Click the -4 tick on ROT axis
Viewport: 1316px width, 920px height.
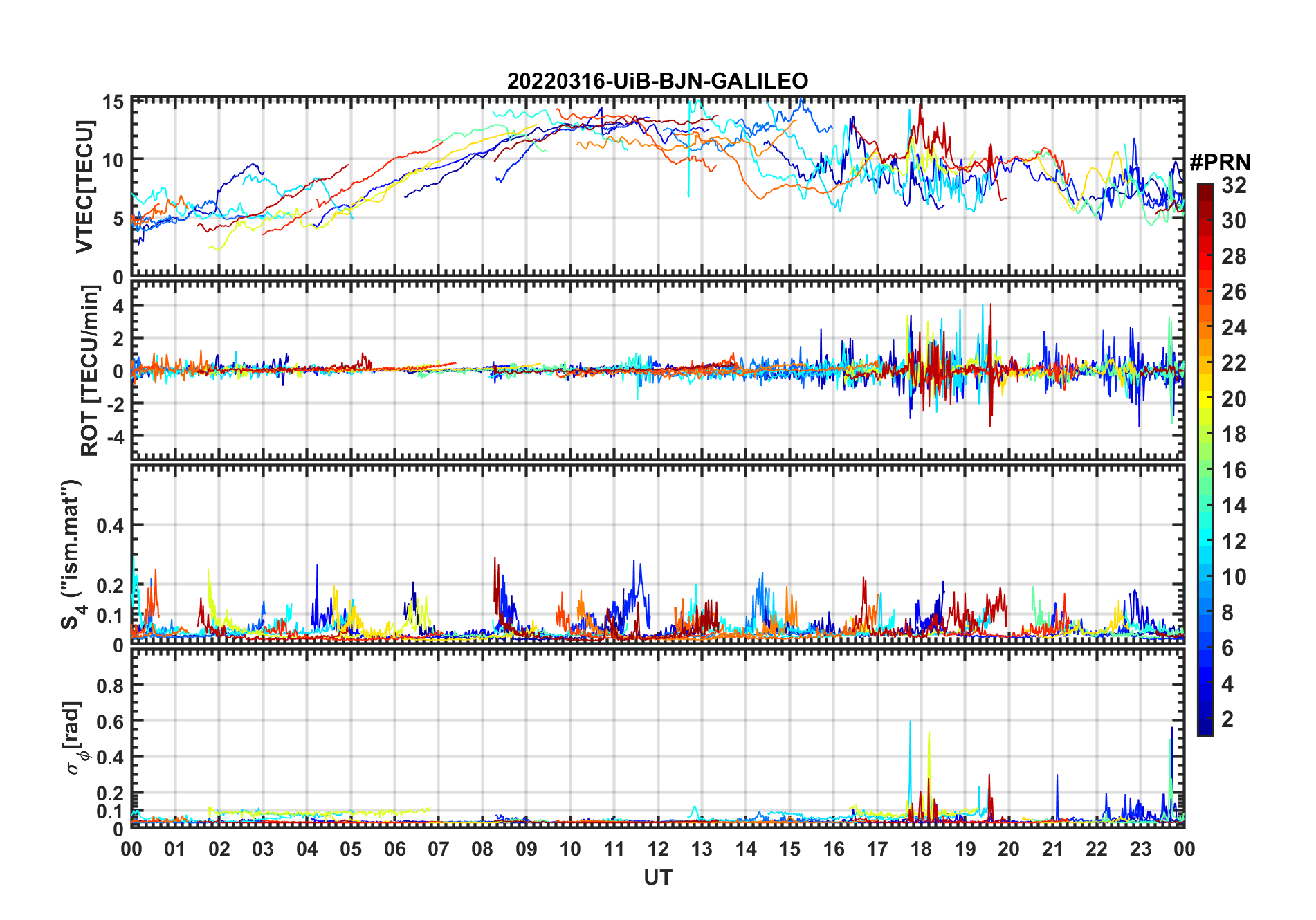tap(115, 436)
